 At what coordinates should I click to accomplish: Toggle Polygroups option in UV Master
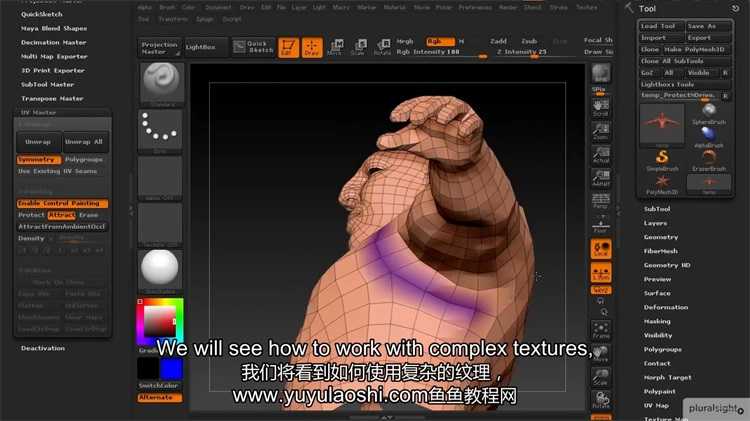pos(84,159)
